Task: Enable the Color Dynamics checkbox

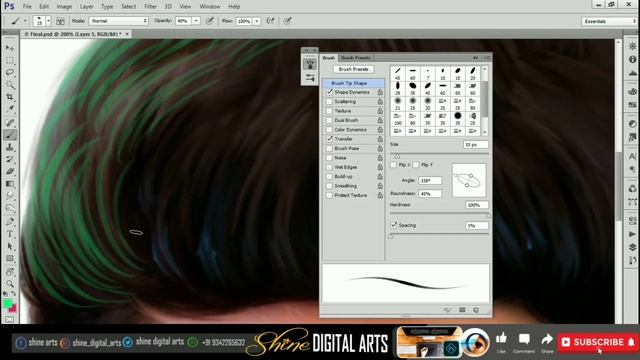Action: [329, 130]
